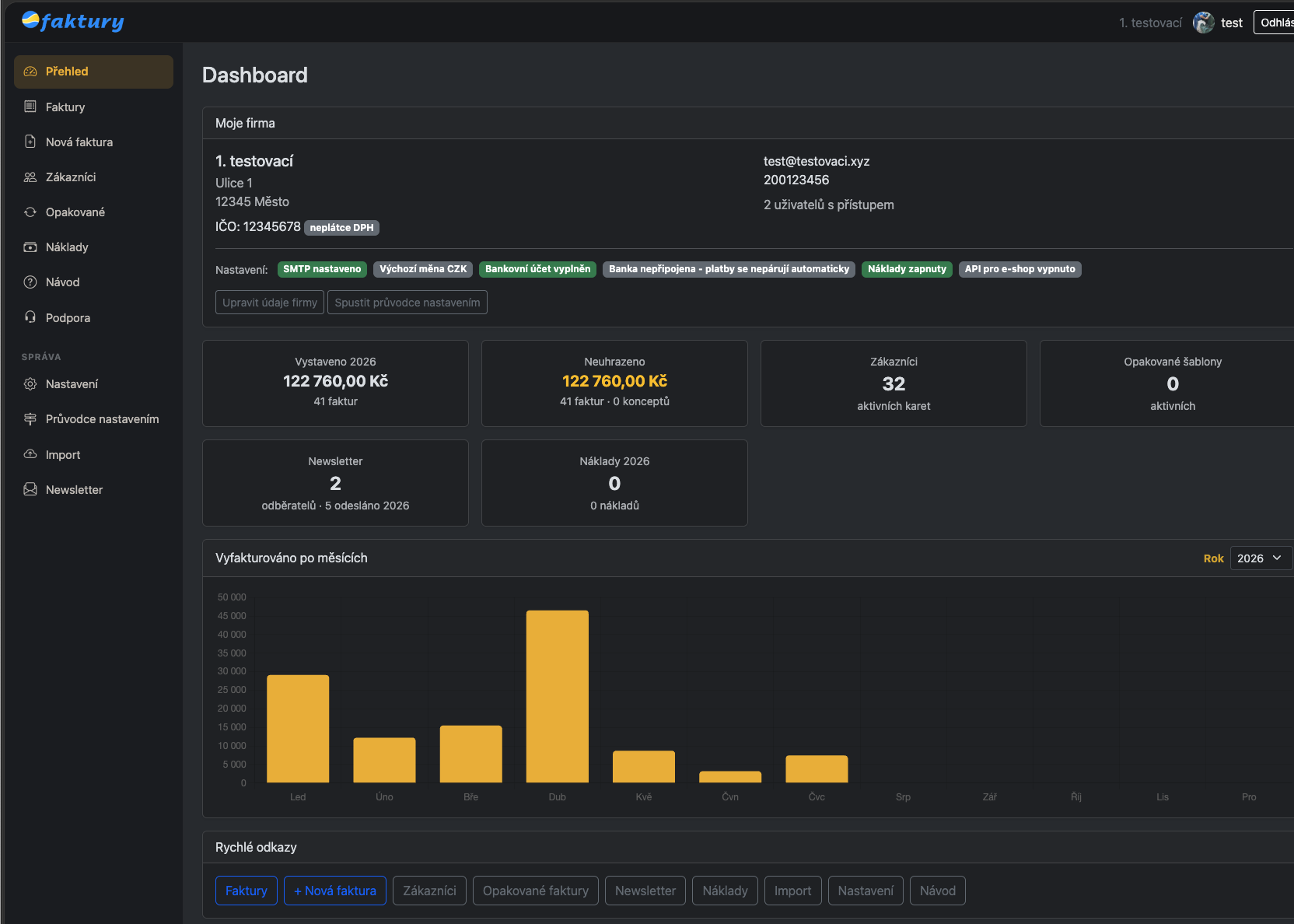
Task: Click the blue Faktury quick link
Action: [247, 891]
